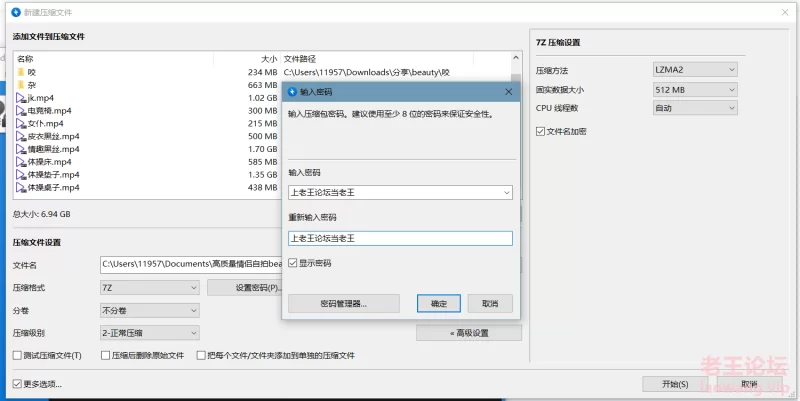
Task: Toggle the 显示密码 checkbox
Action: click(293, 263)
